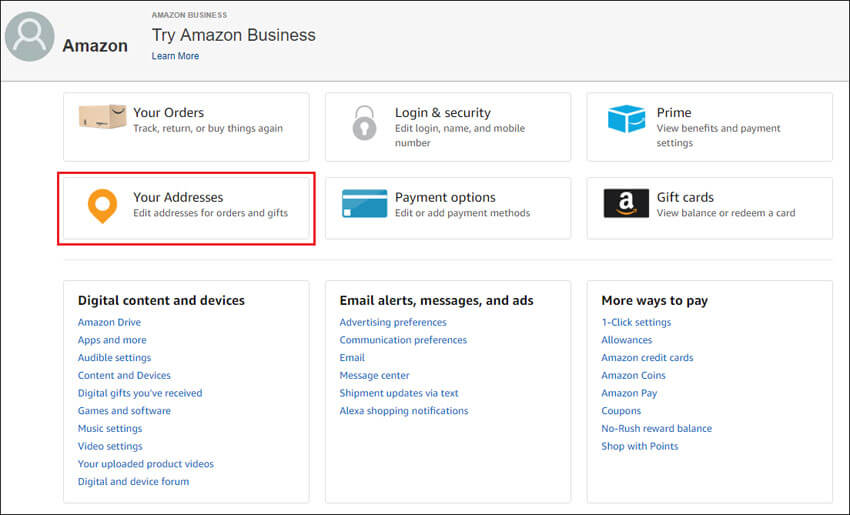The height and width of the screenshot is (515, 850).
Task: Go to Video settings
Action: (110, 446)
